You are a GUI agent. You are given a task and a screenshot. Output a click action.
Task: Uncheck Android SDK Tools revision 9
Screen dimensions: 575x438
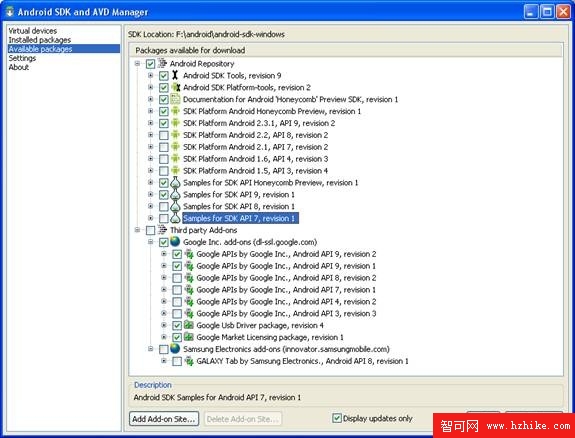[x=164, y=76]
